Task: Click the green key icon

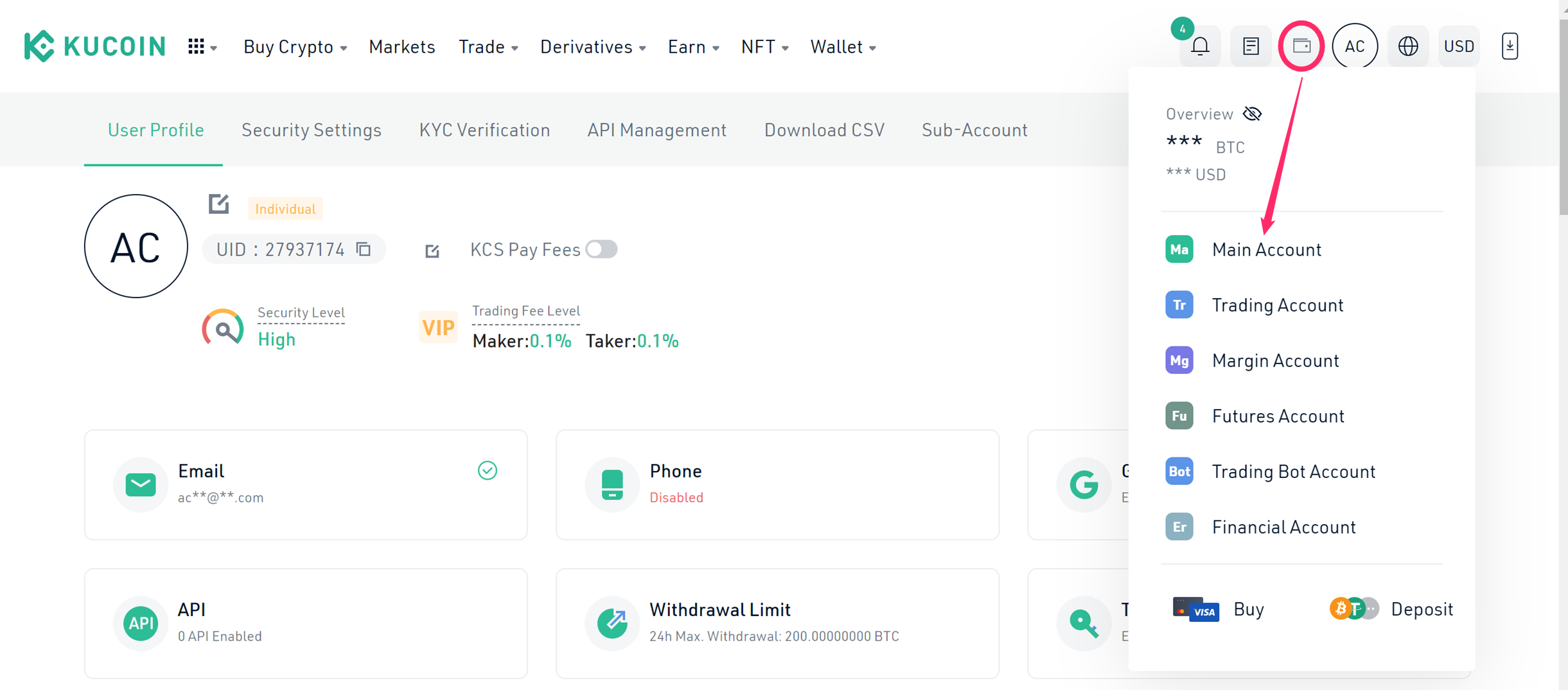Action: tap(1084, 623)
